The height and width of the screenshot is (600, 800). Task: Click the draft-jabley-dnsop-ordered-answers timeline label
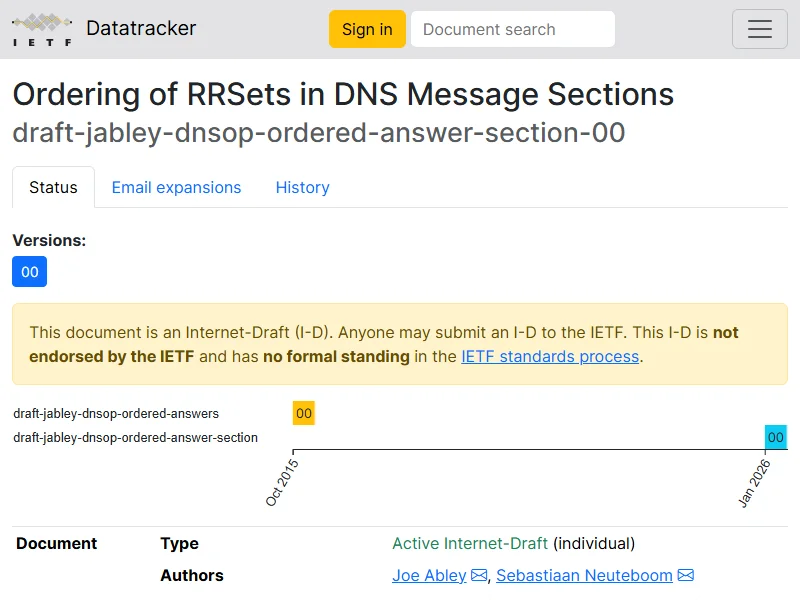coord(116,413)
